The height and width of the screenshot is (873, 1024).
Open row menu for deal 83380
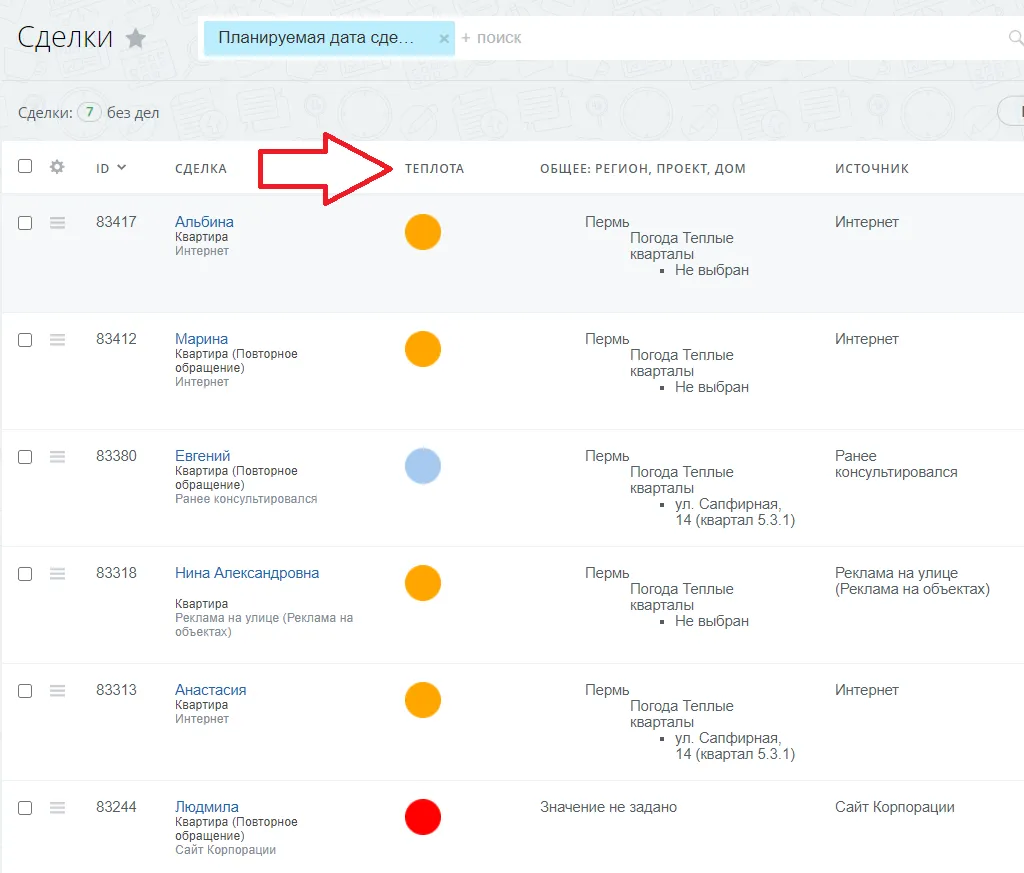[58, 457]
